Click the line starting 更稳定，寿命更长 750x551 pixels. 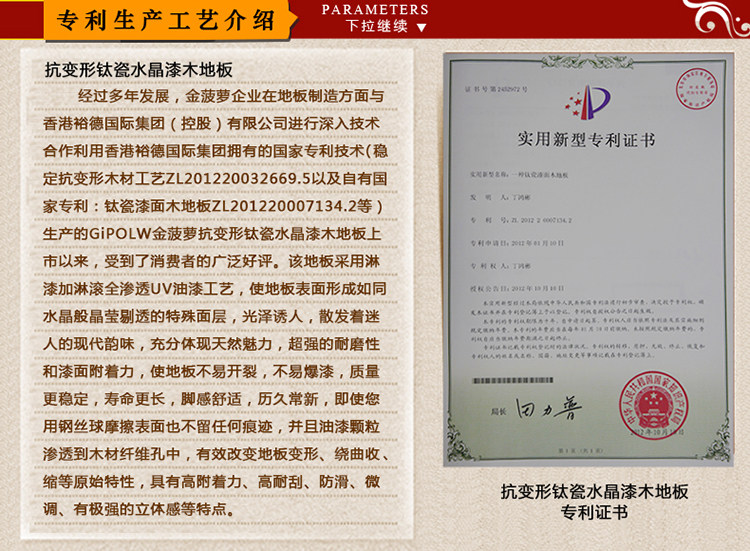211,399
